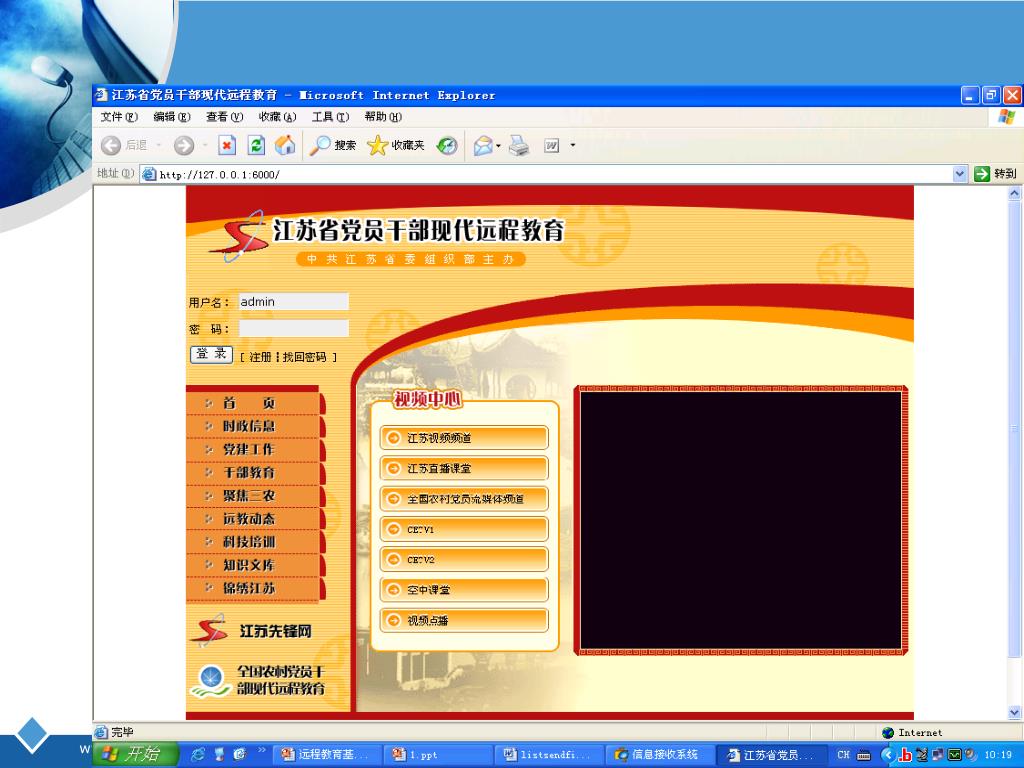Click the Go (转到) button

995,174
